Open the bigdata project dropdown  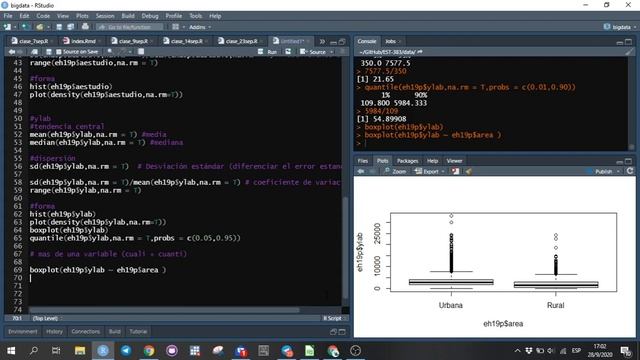click(x=620, y=27)
